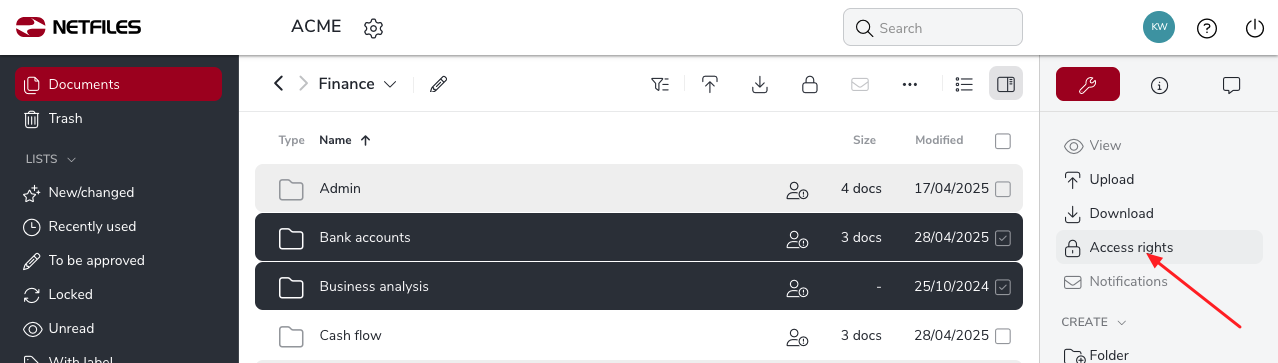1278x363 pixels.
Task: Click the download toolbar icon
Action: point(760,85)
